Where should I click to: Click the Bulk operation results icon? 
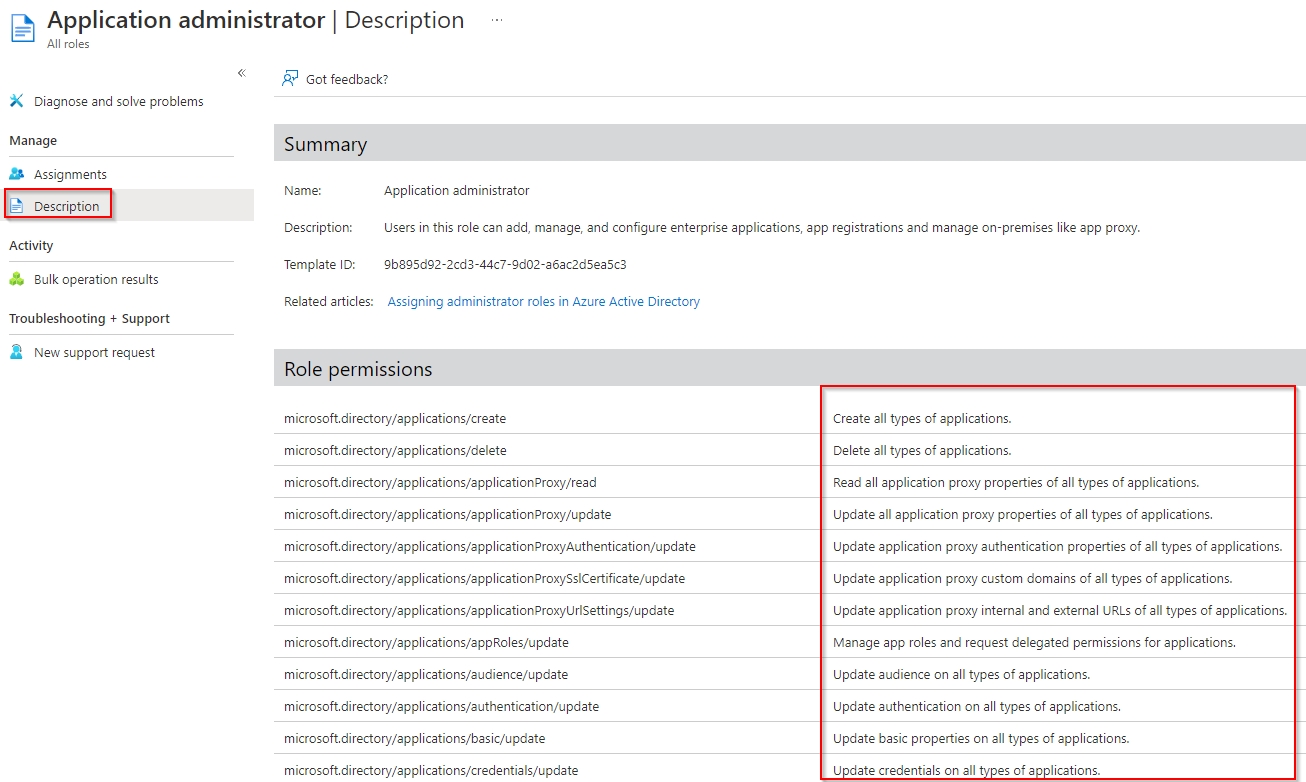[x=16, y=279]
